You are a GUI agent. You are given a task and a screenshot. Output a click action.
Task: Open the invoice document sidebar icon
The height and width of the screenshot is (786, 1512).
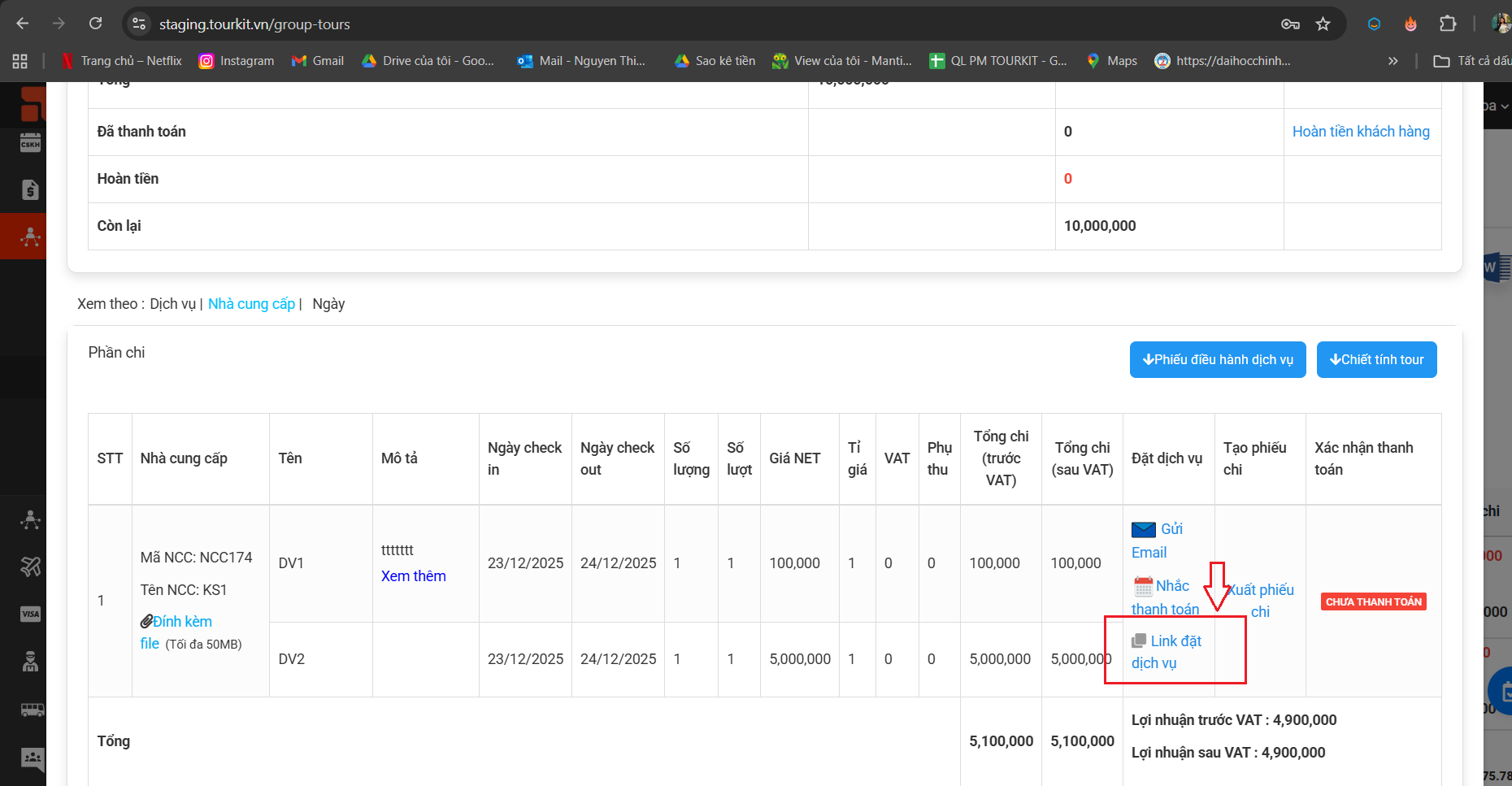(30, 190)
